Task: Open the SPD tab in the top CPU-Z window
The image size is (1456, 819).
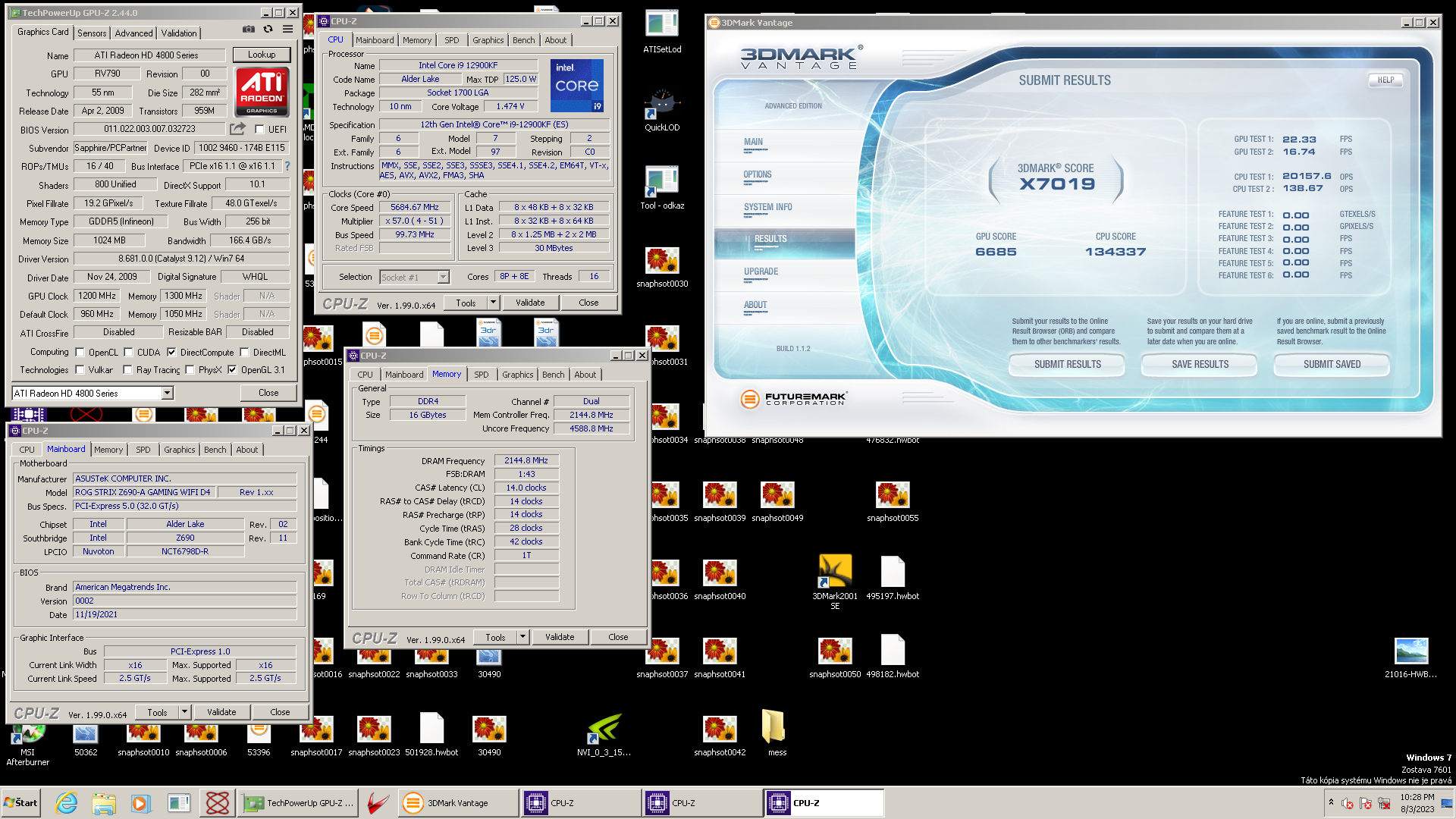Action: 452,40
